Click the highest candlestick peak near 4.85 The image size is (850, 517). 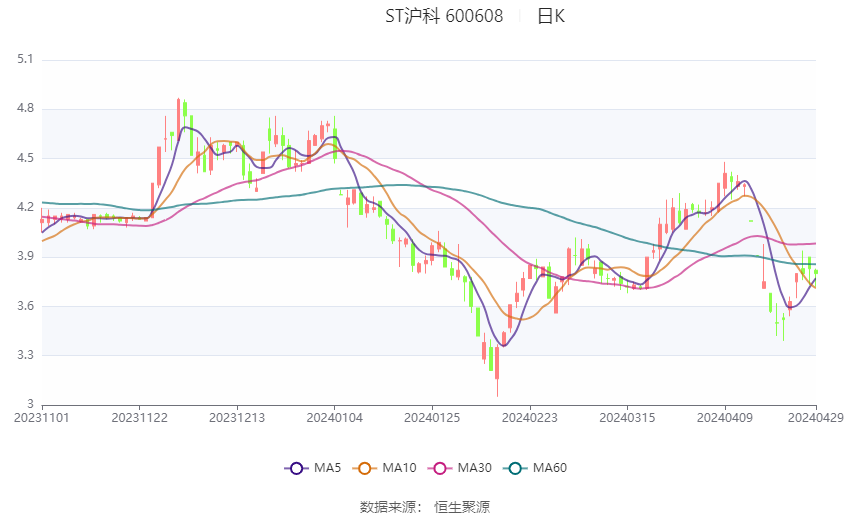[x=178, y=119]
